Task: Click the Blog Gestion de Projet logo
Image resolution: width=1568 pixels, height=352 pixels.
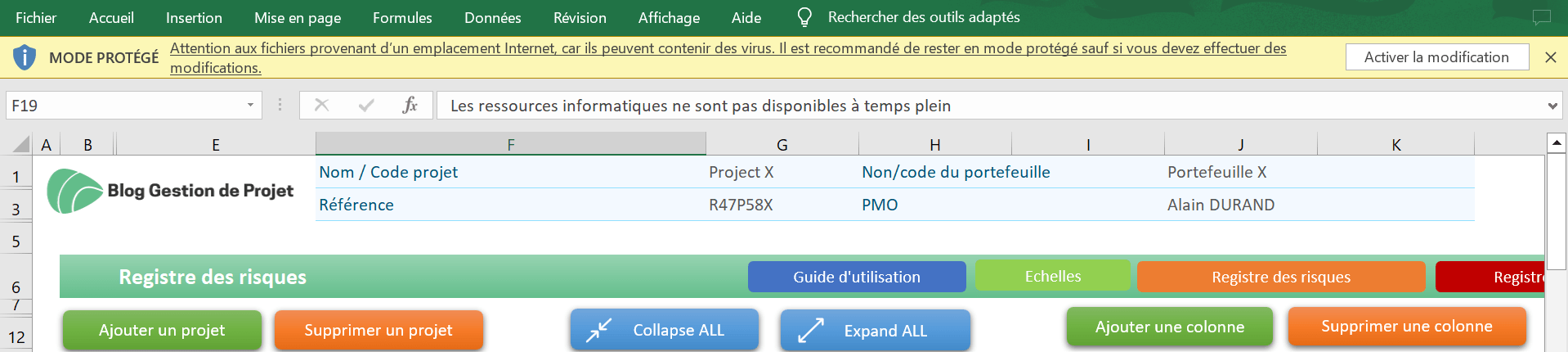Action: [x=170, y=191]
